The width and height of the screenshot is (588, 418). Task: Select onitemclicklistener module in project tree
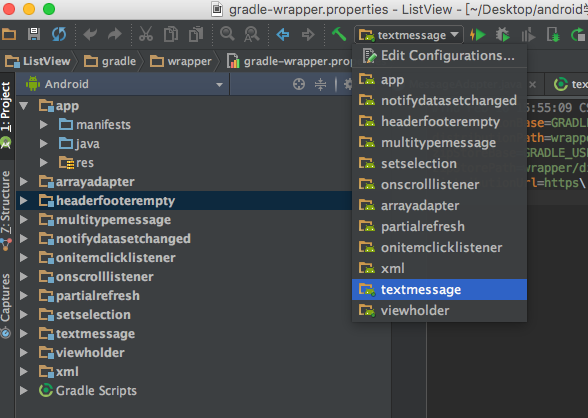pos(116,258)
